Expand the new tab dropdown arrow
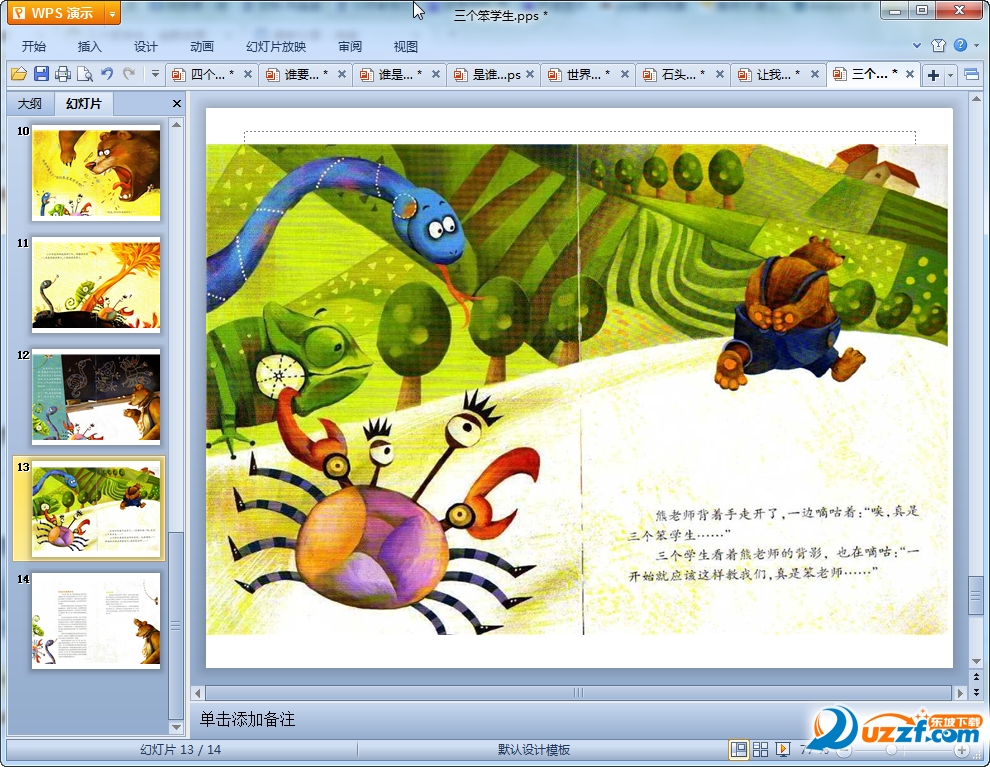 (950, 75)
